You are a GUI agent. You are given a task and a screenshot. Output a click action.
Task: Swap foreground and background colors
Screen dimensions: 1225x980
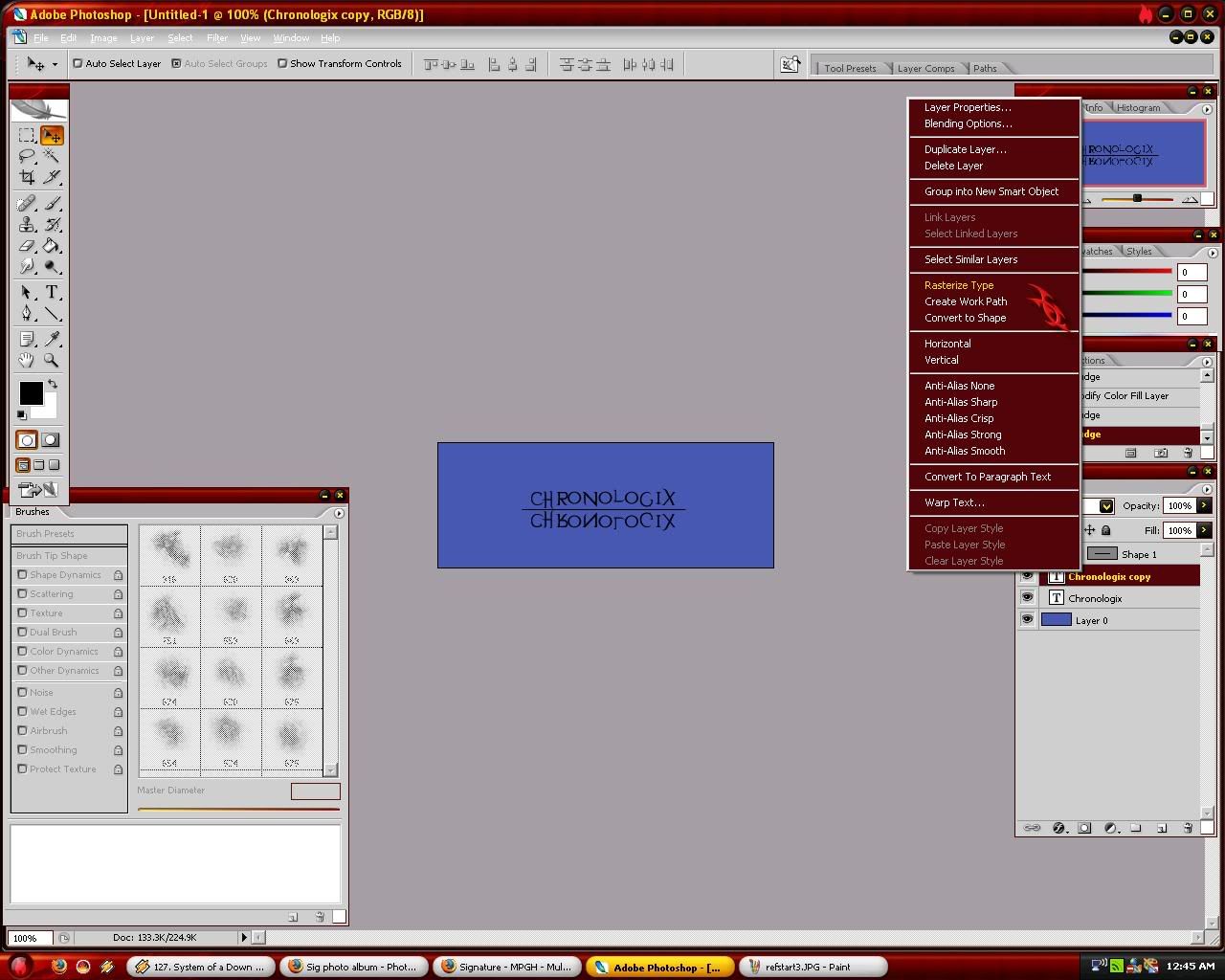(x=53, y=384)
